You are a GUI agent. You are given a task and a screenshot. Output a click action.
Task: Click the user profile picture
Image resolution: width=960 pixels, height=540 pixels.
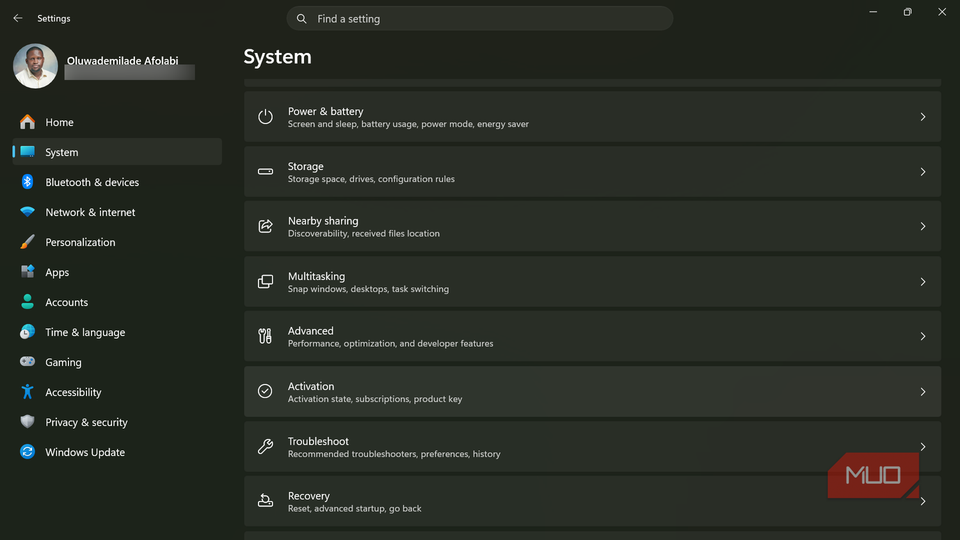36,66
